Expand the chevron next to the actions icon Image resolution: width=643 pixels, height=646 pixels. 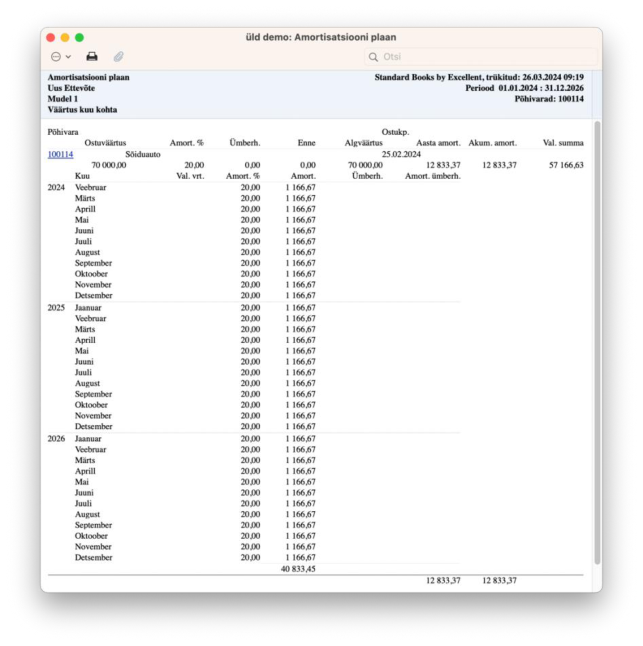(x=68, y=56)
